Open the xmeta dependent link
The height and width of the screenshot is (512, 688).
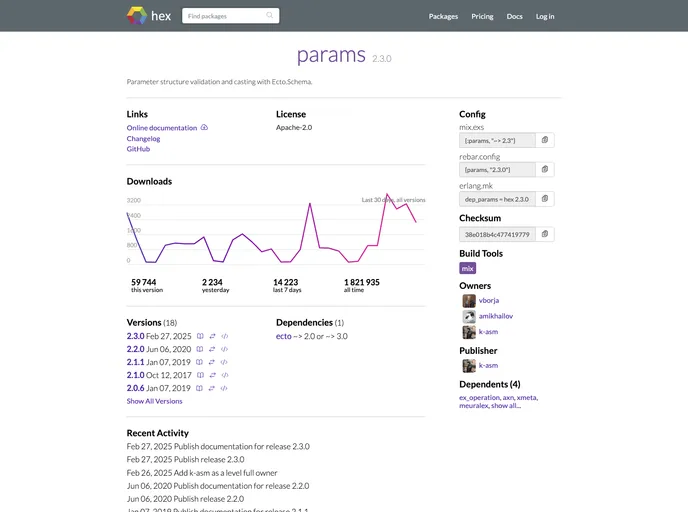[526, 397]
